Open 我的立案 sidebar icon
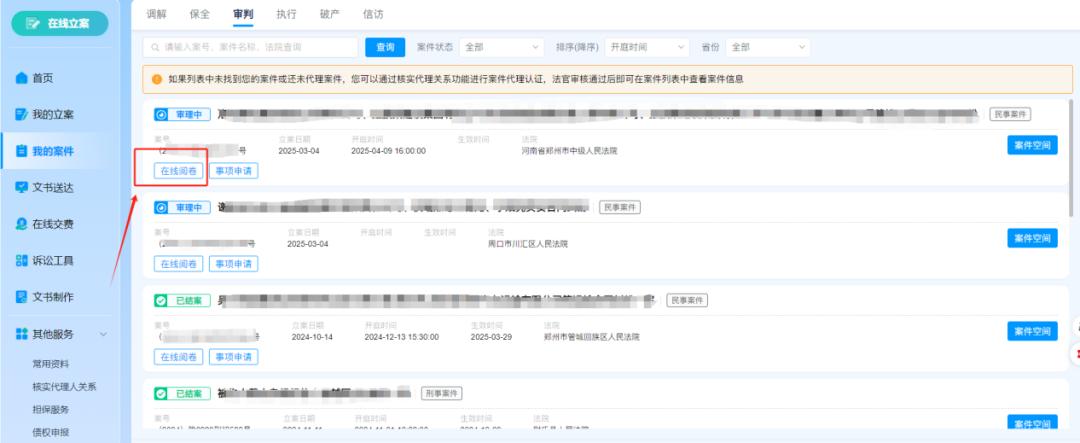1080x443 pixels. point(22,115)
